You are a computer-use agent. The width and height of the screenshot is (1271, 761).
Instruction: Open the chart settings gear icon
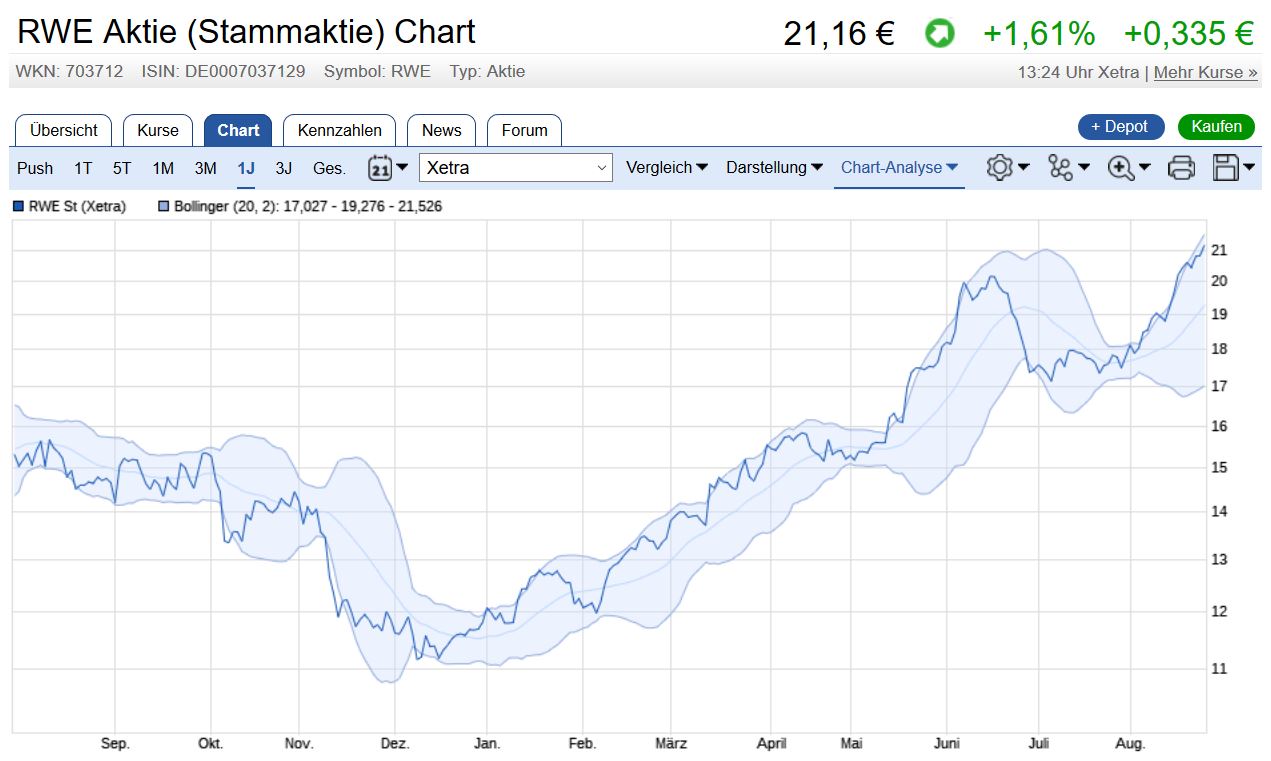point(1001,168)
